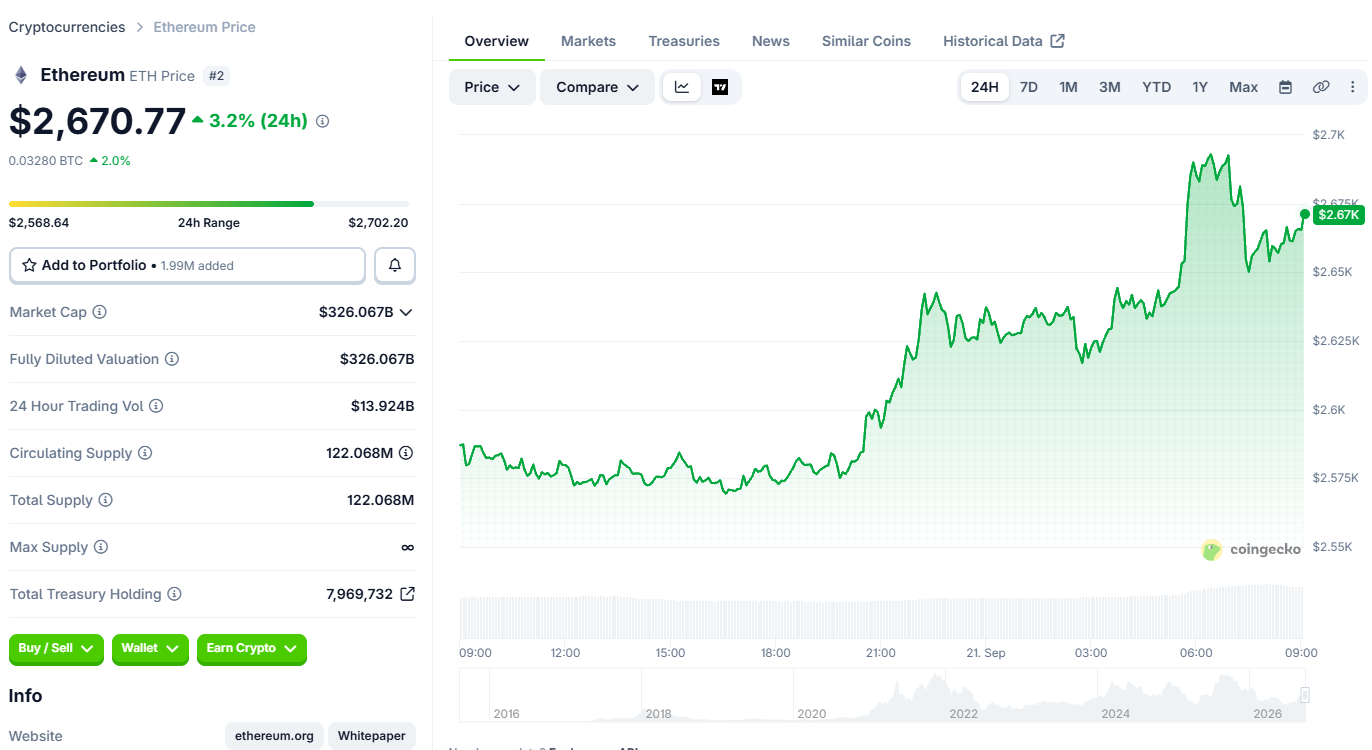Click the 0.03280 BTC value
Viewport: 1372px width, 750px height.
pos(46,160)
